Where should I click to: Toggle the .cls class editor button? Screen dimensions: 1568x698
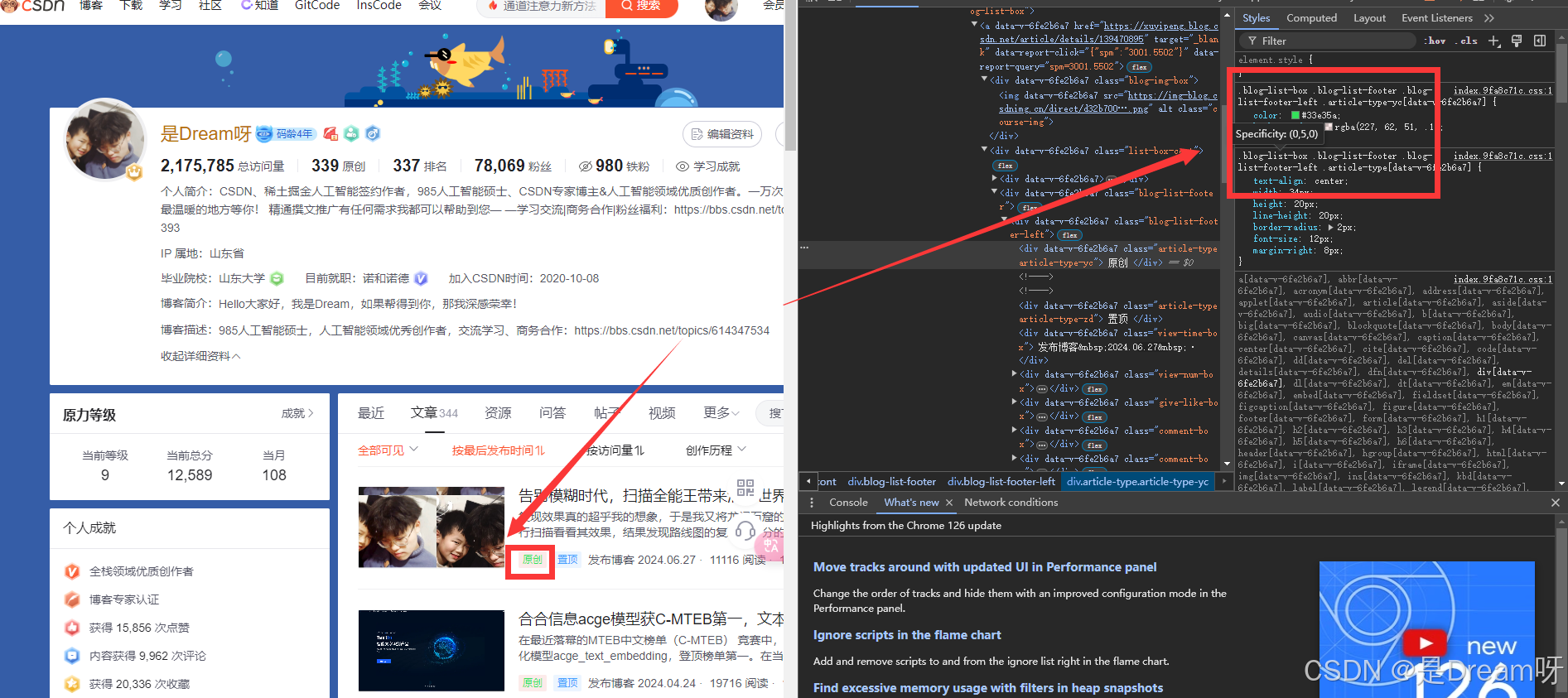1466,41
